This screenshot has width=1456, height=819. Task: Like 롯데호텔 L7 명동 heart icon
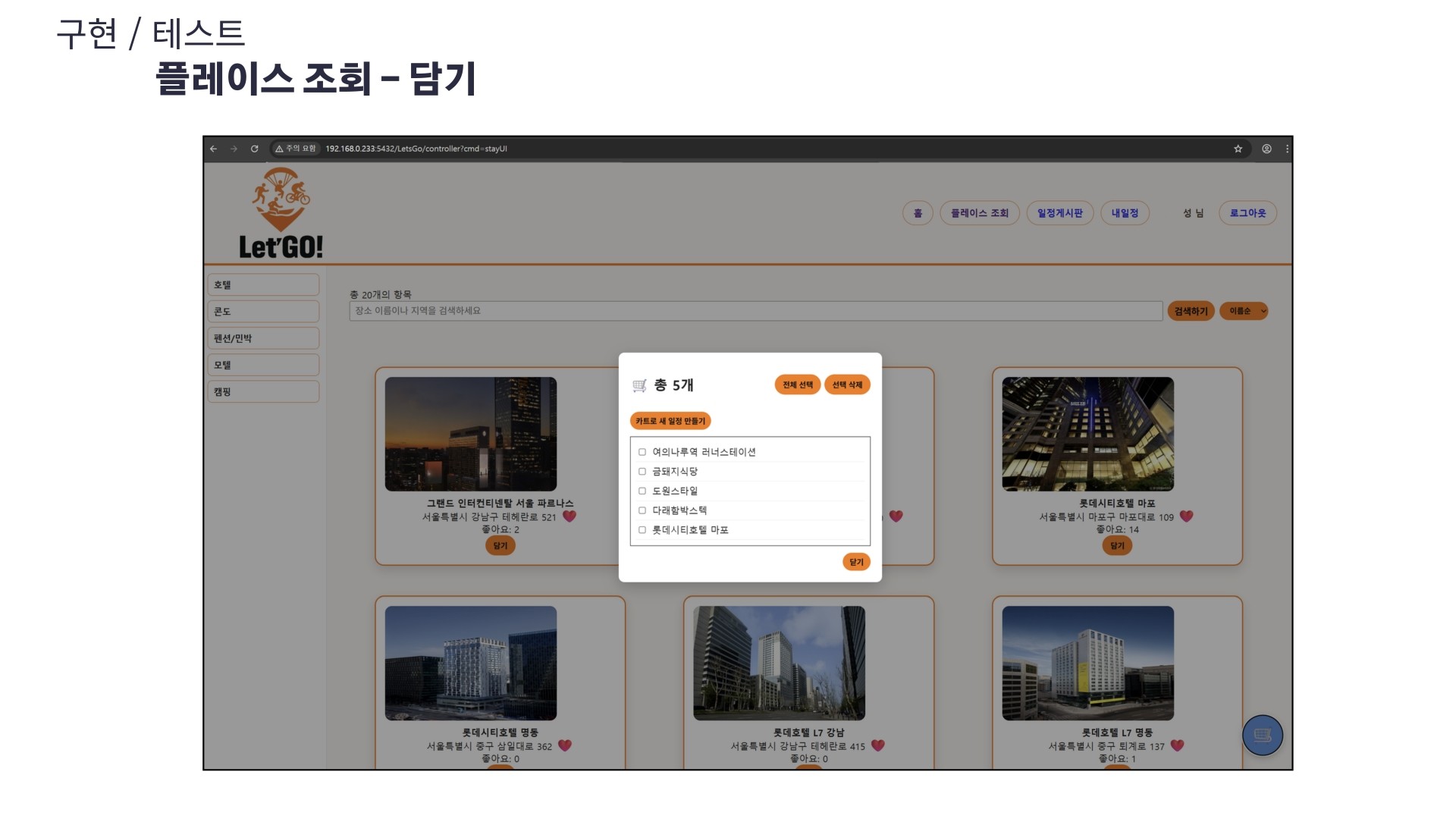pyautogui.click(x=1178, y=745)
